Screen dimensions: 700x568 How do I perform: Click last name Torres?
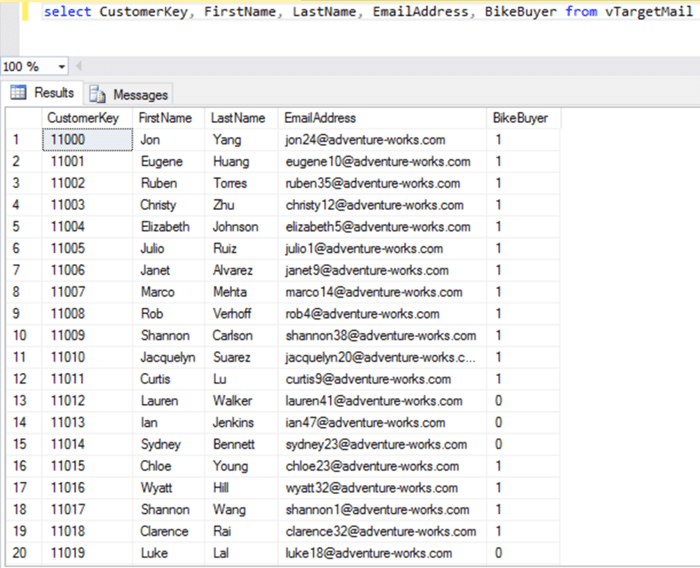[x=230, y=183]
